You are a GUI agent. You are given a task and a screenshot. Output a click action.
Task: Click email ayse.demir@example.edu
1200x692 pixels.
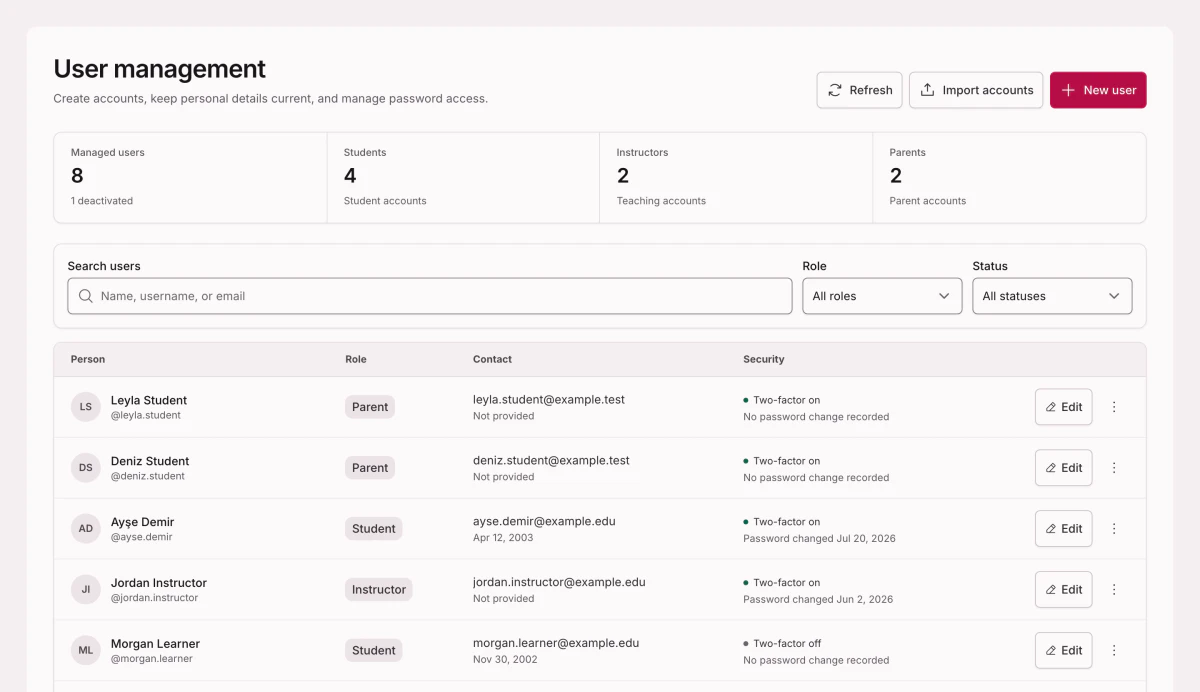coord(544,521)
